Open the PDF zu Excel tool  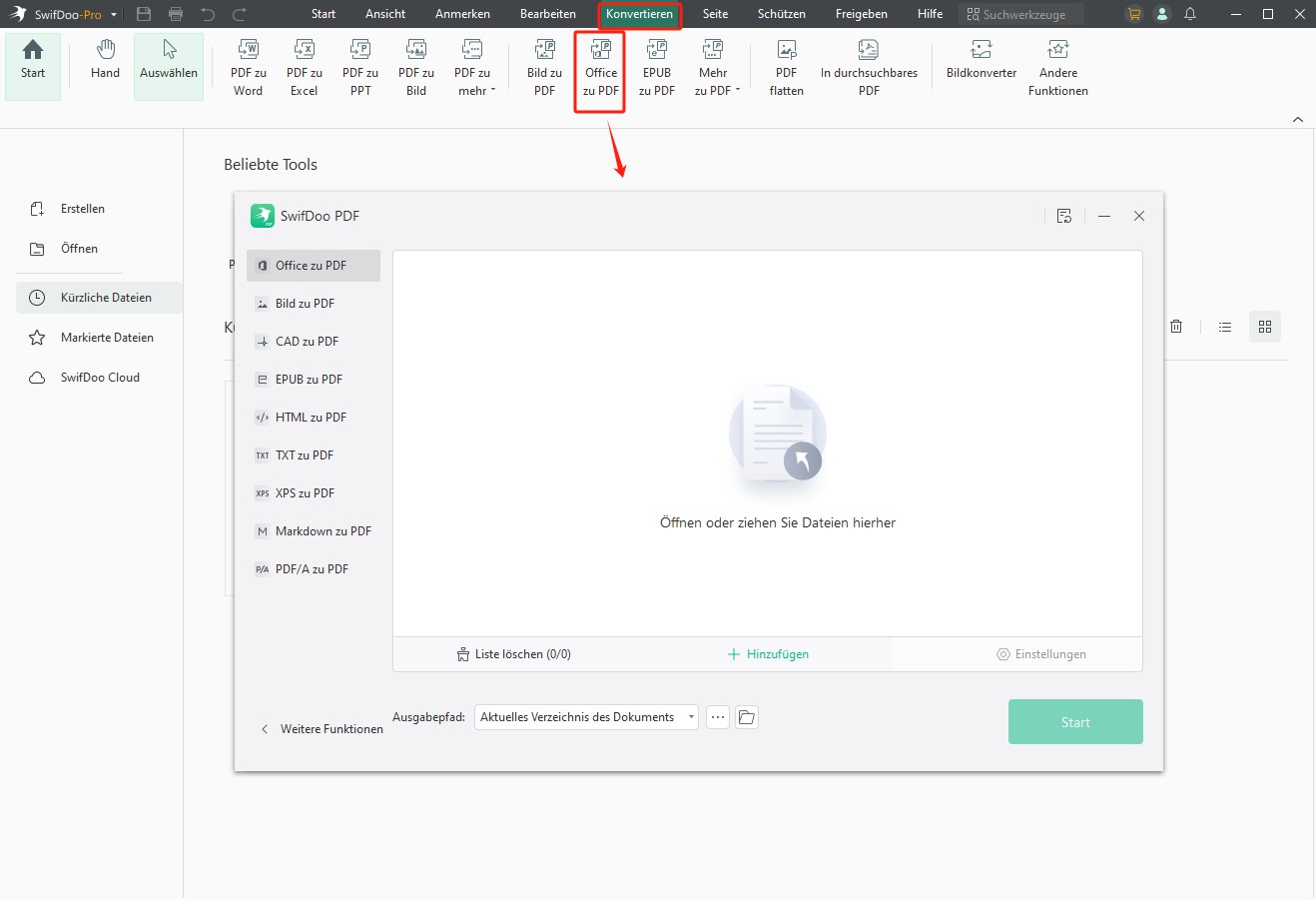(x=305, y=68)
